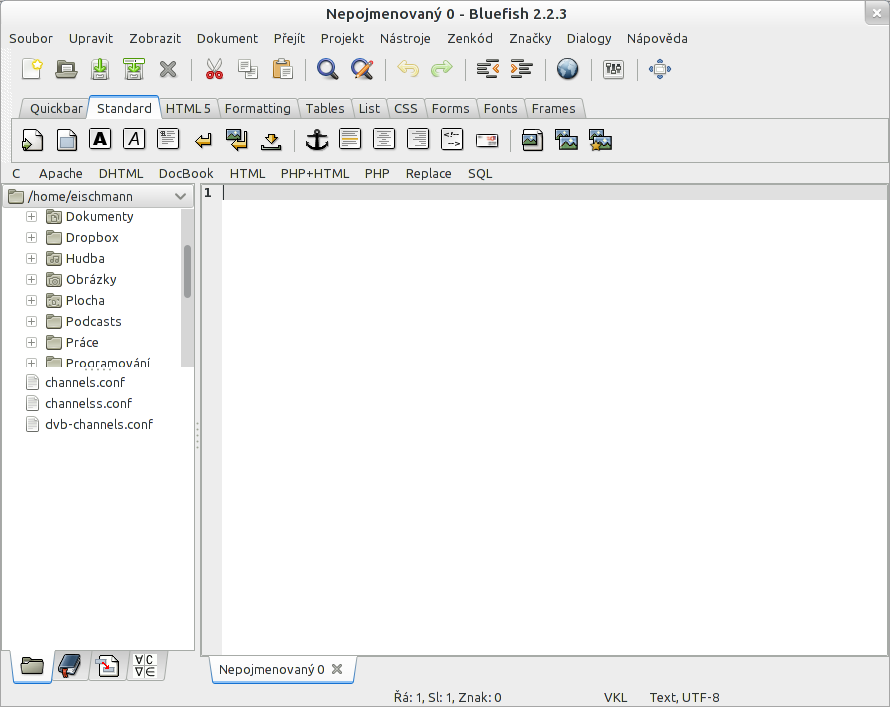890x707 pixels.
Task: Expand the Dokumenty folder tree node
Action: point(31,216)
